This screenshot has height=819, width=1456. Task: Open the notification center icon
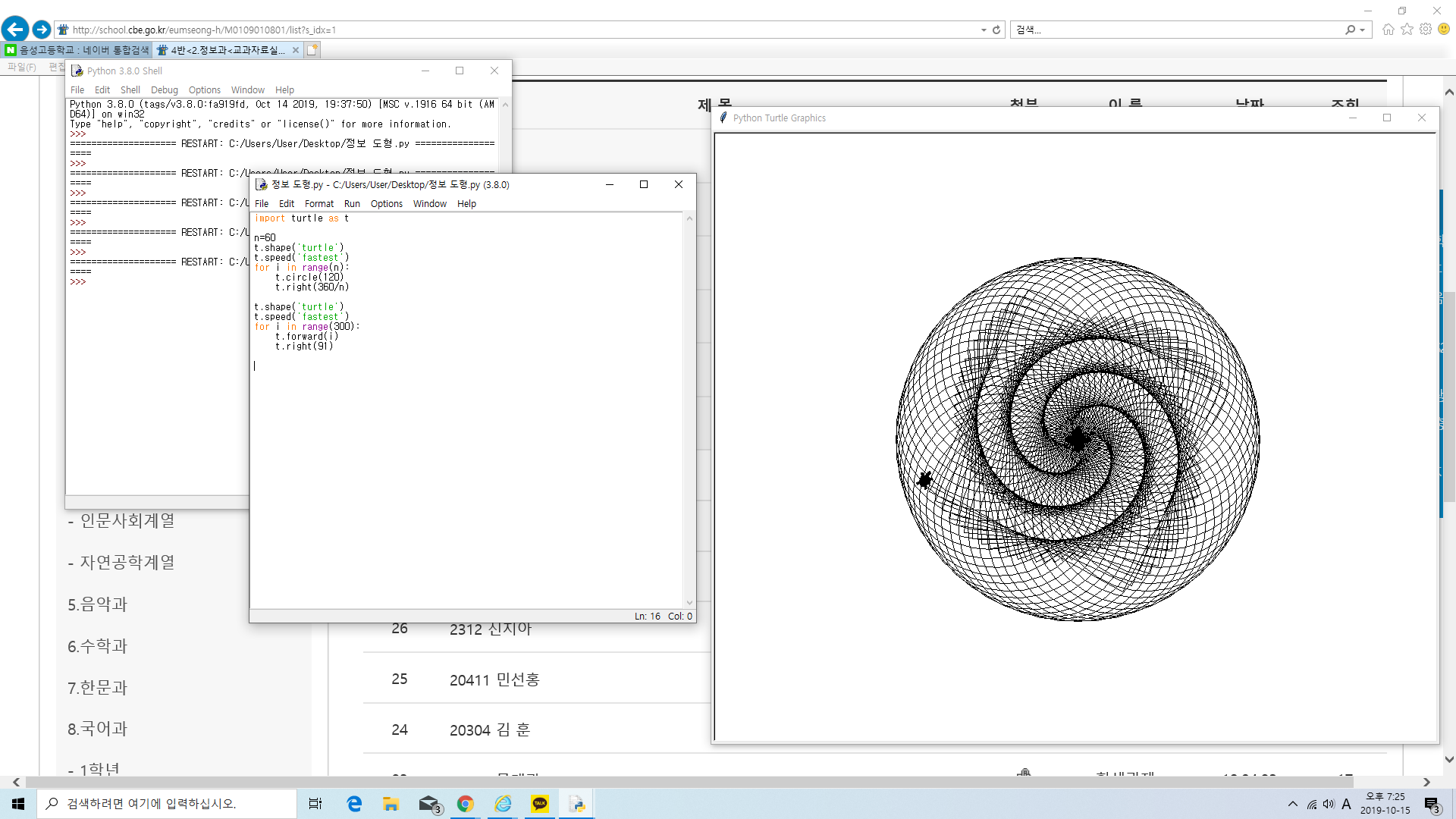click(1432, 804)
